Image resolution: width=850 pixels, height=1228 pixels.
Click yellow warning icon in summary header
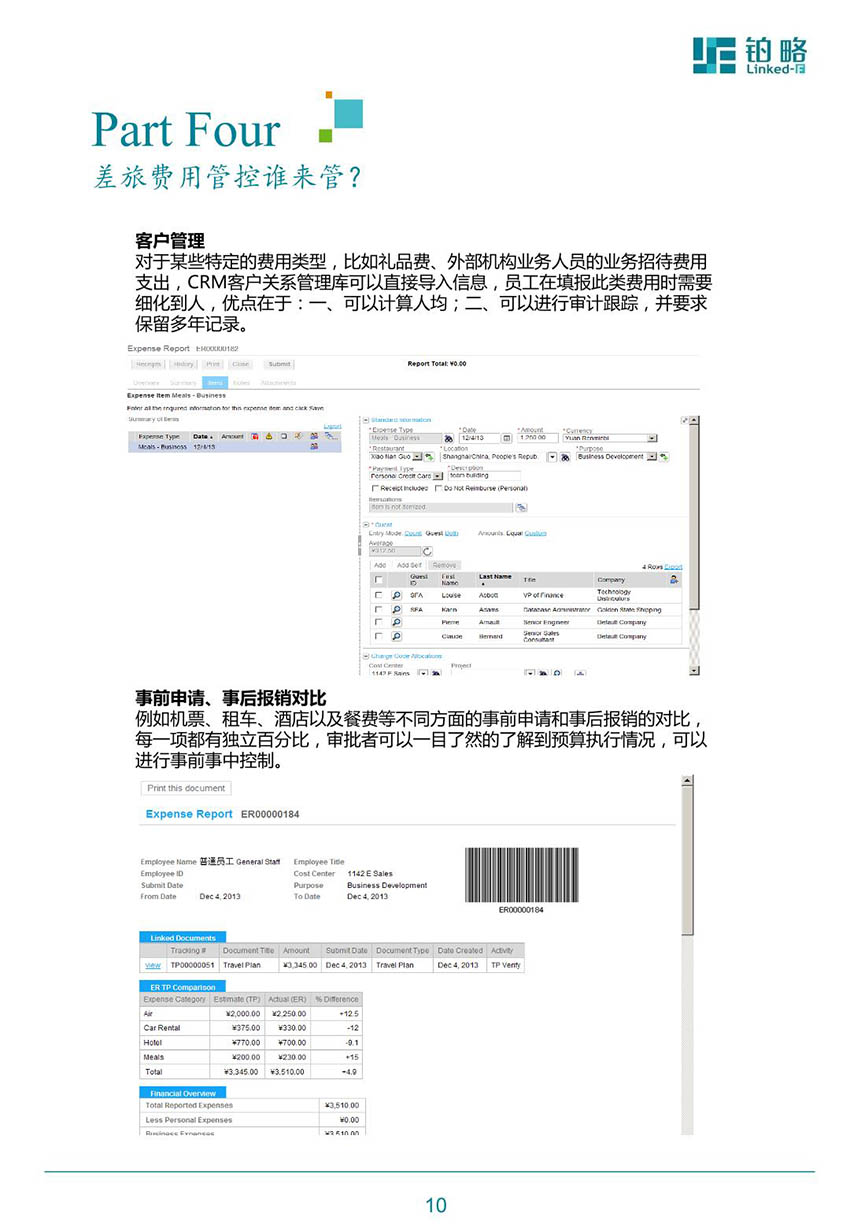[269, 436]
